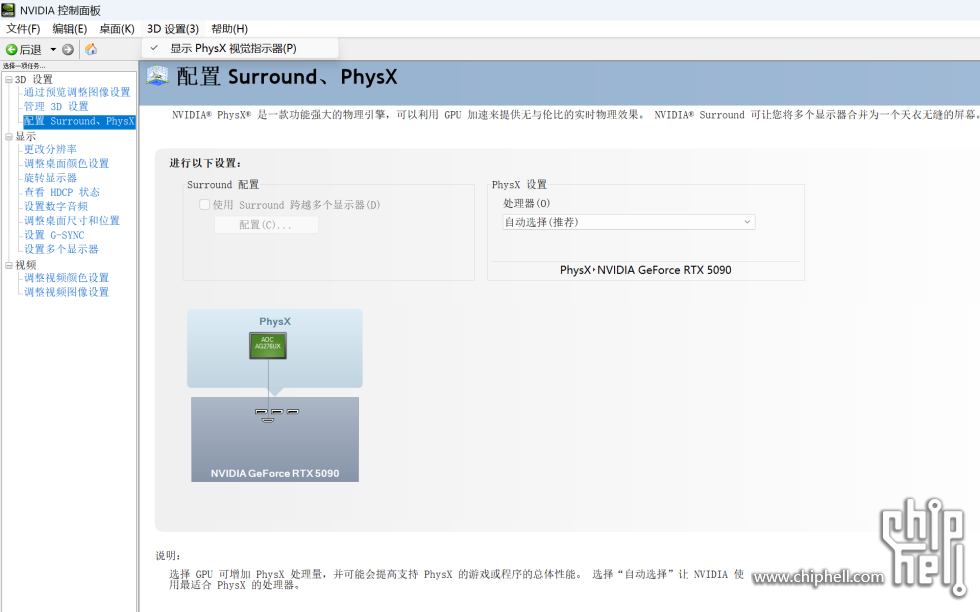The height and width of the screenshot is (612, 980).
Task: Open 设置 G-SYNC page
Action: [54, 235]
